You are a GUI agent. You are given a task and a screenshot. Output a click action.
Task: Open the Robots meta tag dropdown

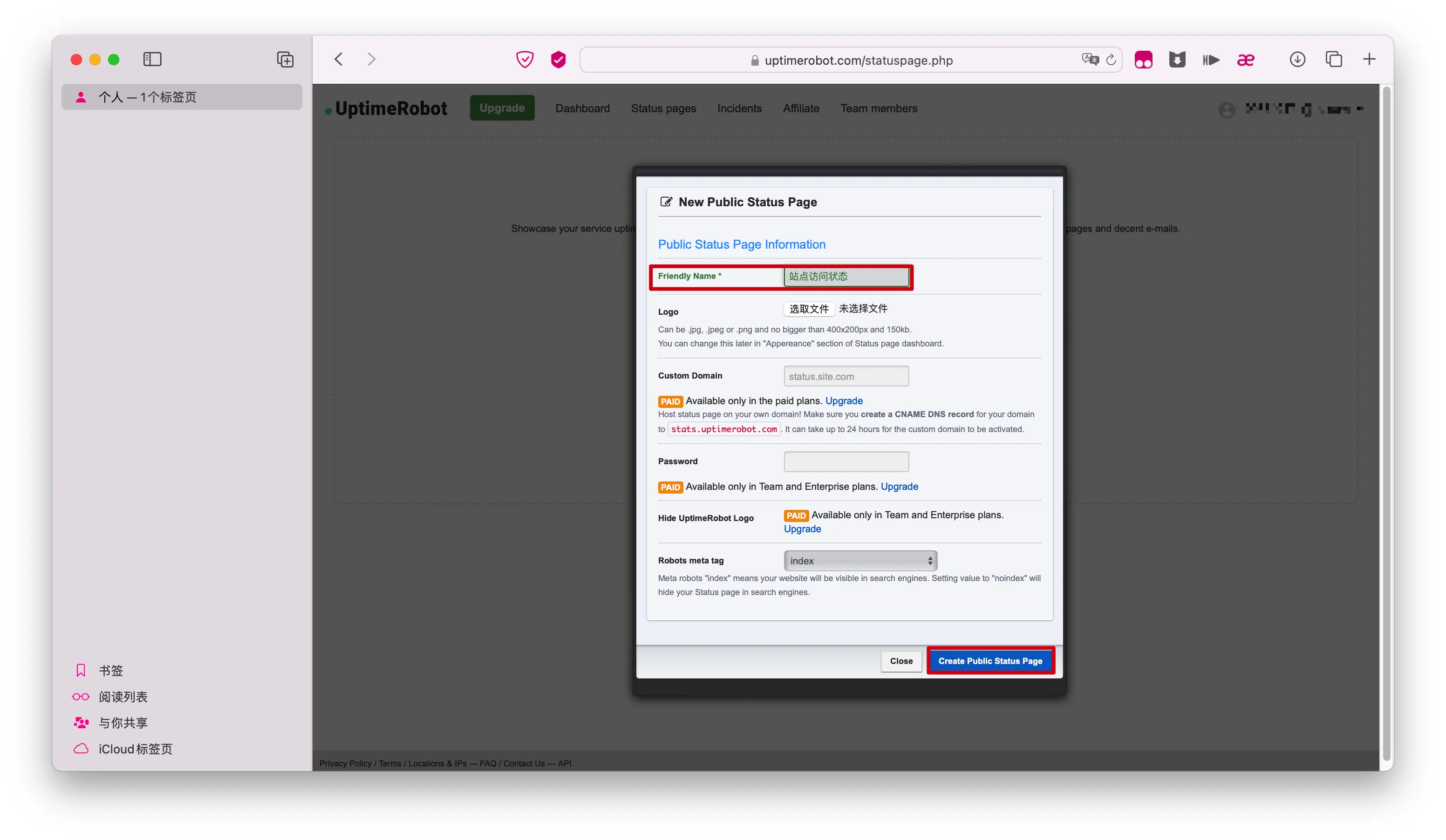click(x=860, y=560)
